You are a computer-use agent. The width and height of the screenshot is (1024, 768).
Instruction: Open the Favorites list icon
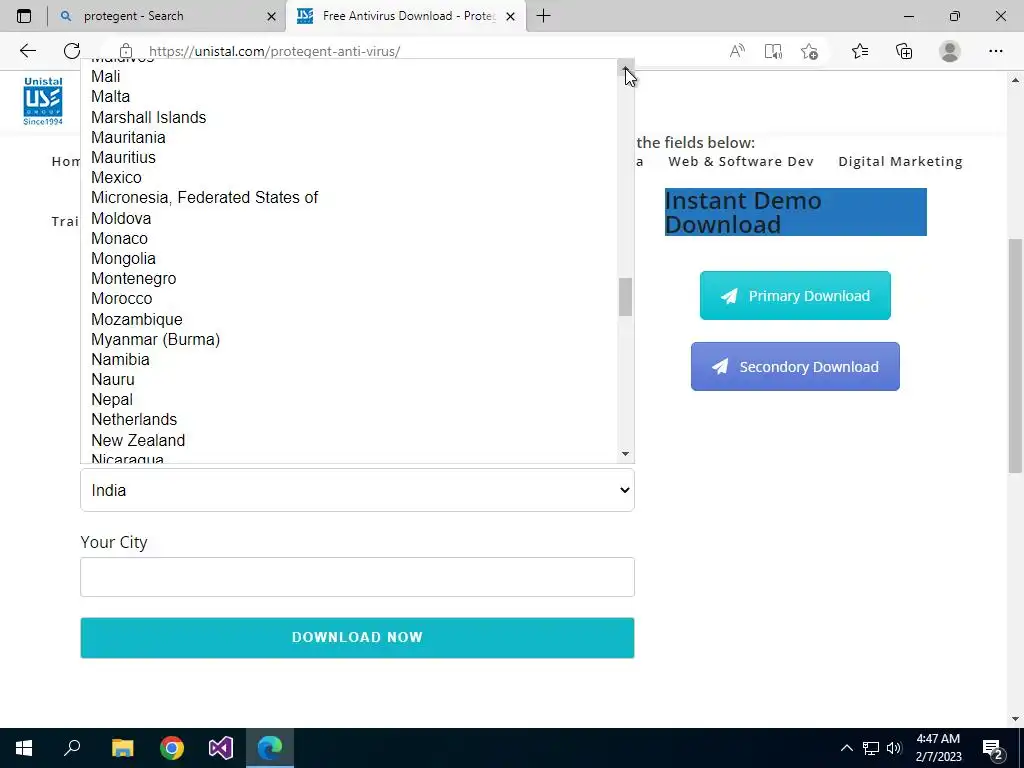860,51
